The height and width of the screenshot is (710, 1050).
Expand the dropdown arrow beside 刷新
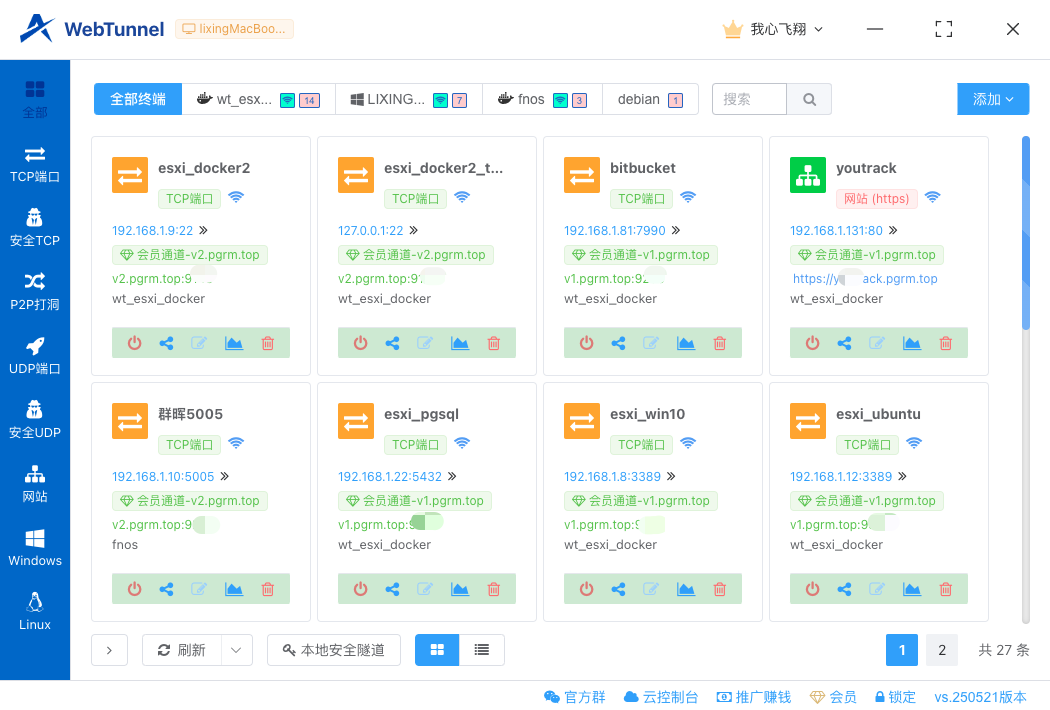236,650
